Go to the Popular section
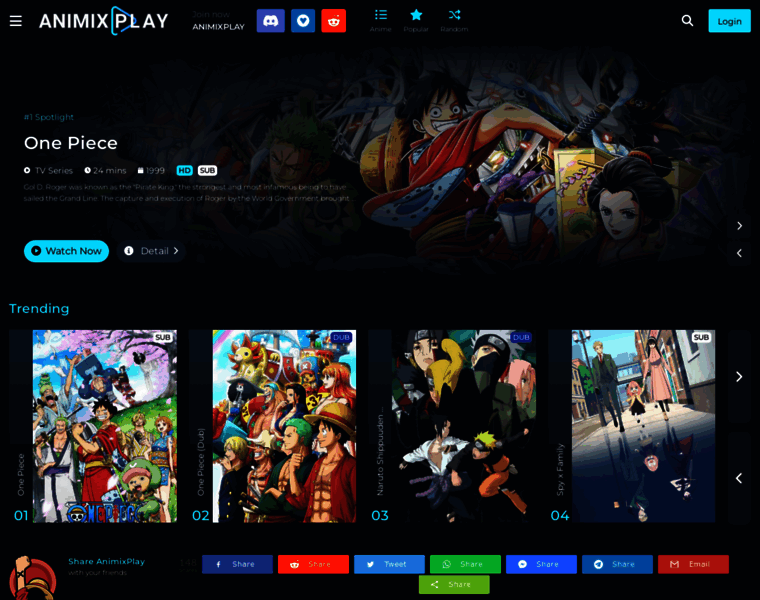 (416, 21)
